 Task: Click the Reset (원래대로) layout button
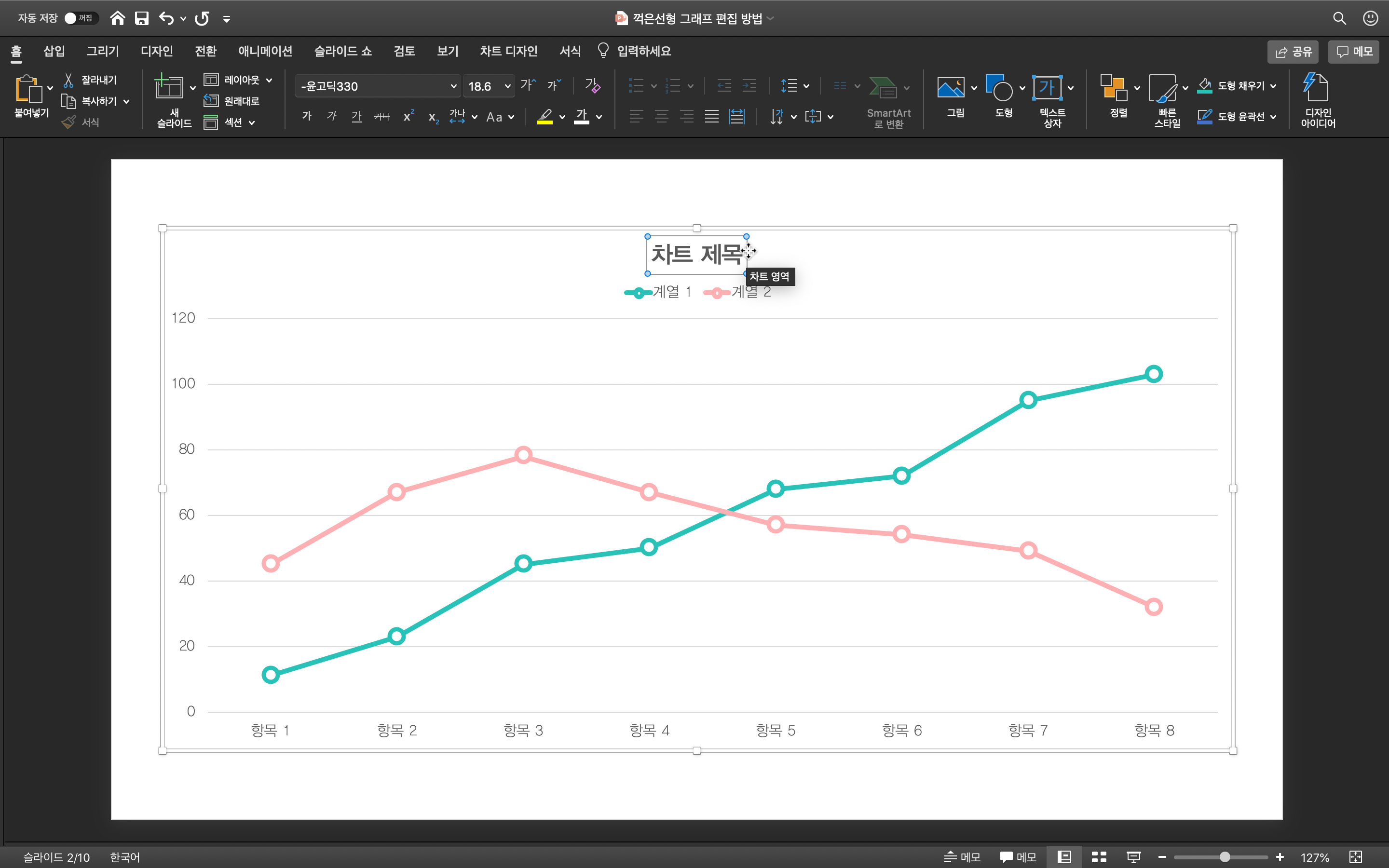coord(232,101)
